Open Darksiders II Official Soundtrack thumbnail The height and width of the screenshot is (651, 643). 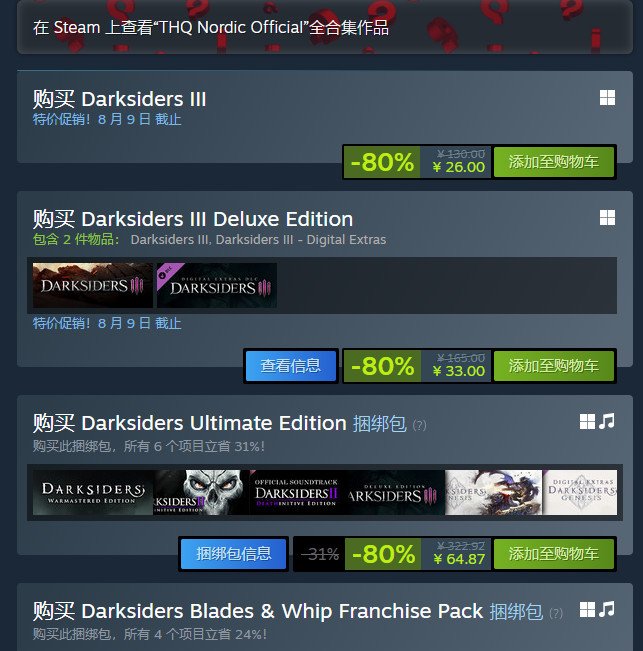pyautogui.click(x=297, y=492)
